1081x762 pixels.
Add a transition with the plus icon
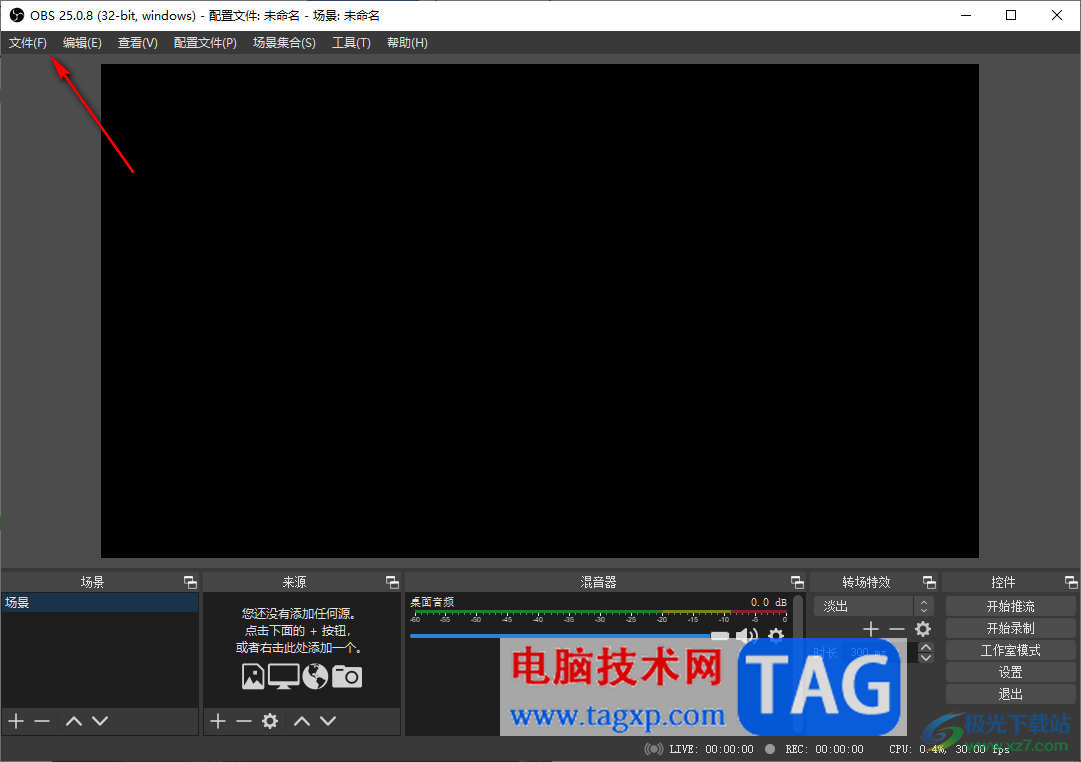tap(871, 629)
